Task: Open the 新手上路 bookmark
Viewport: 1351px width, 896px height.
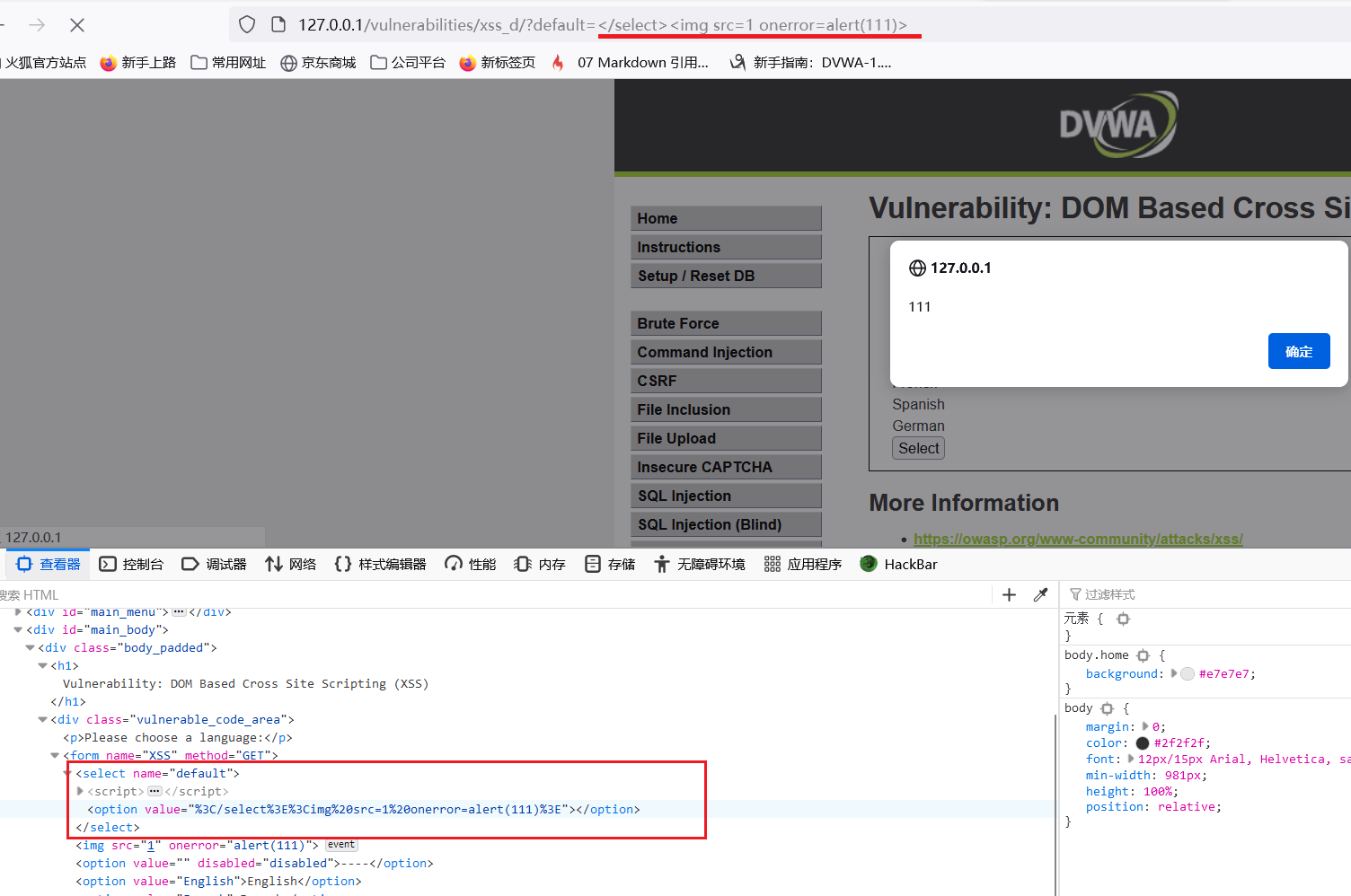Action: click(138, 63)
